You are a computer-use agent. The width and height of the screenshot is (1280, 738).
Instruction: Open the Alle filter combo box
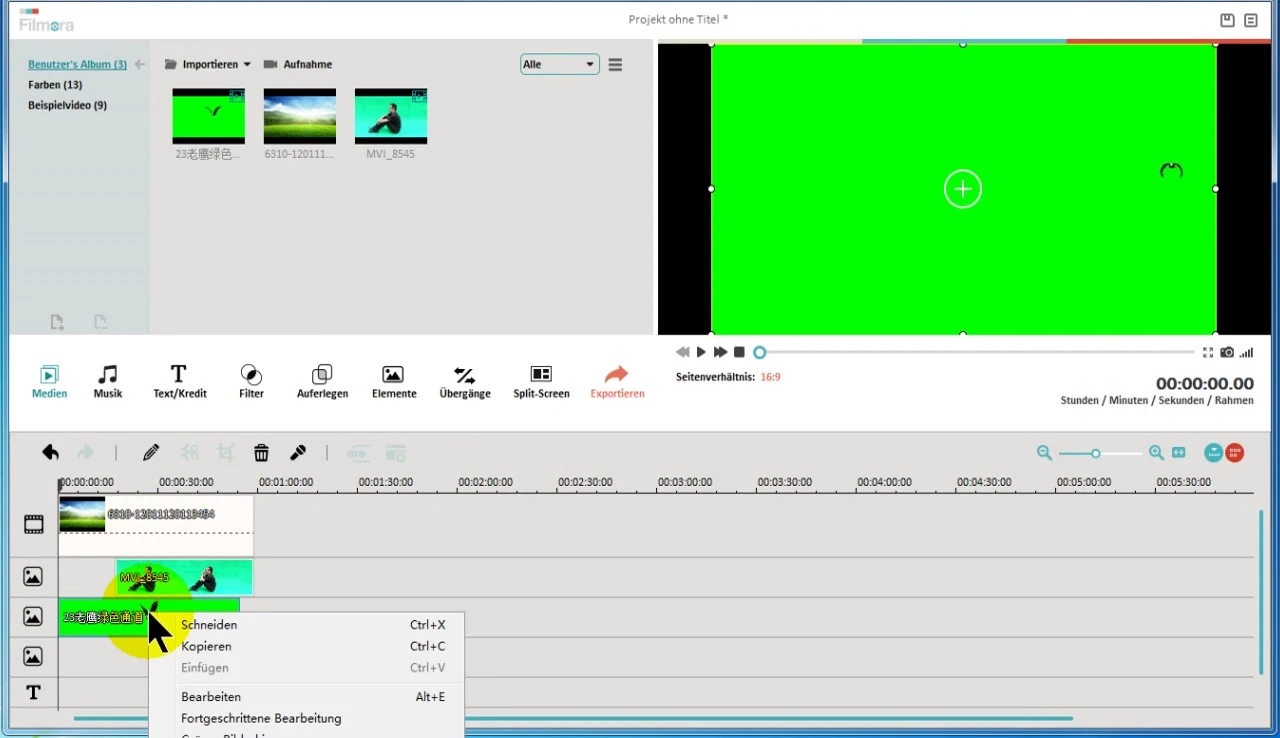(x=560, y=64)
